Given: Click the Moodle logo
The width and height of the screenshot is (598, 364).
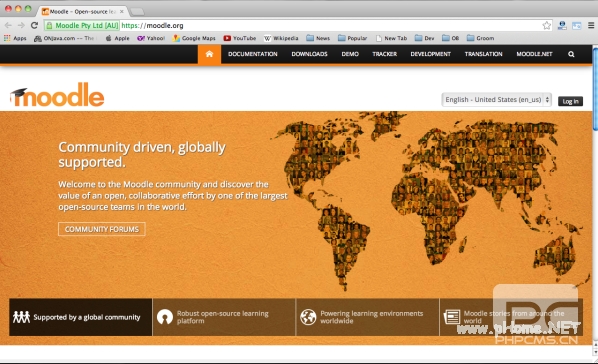Looking at the screenshot, I should 57,95.
